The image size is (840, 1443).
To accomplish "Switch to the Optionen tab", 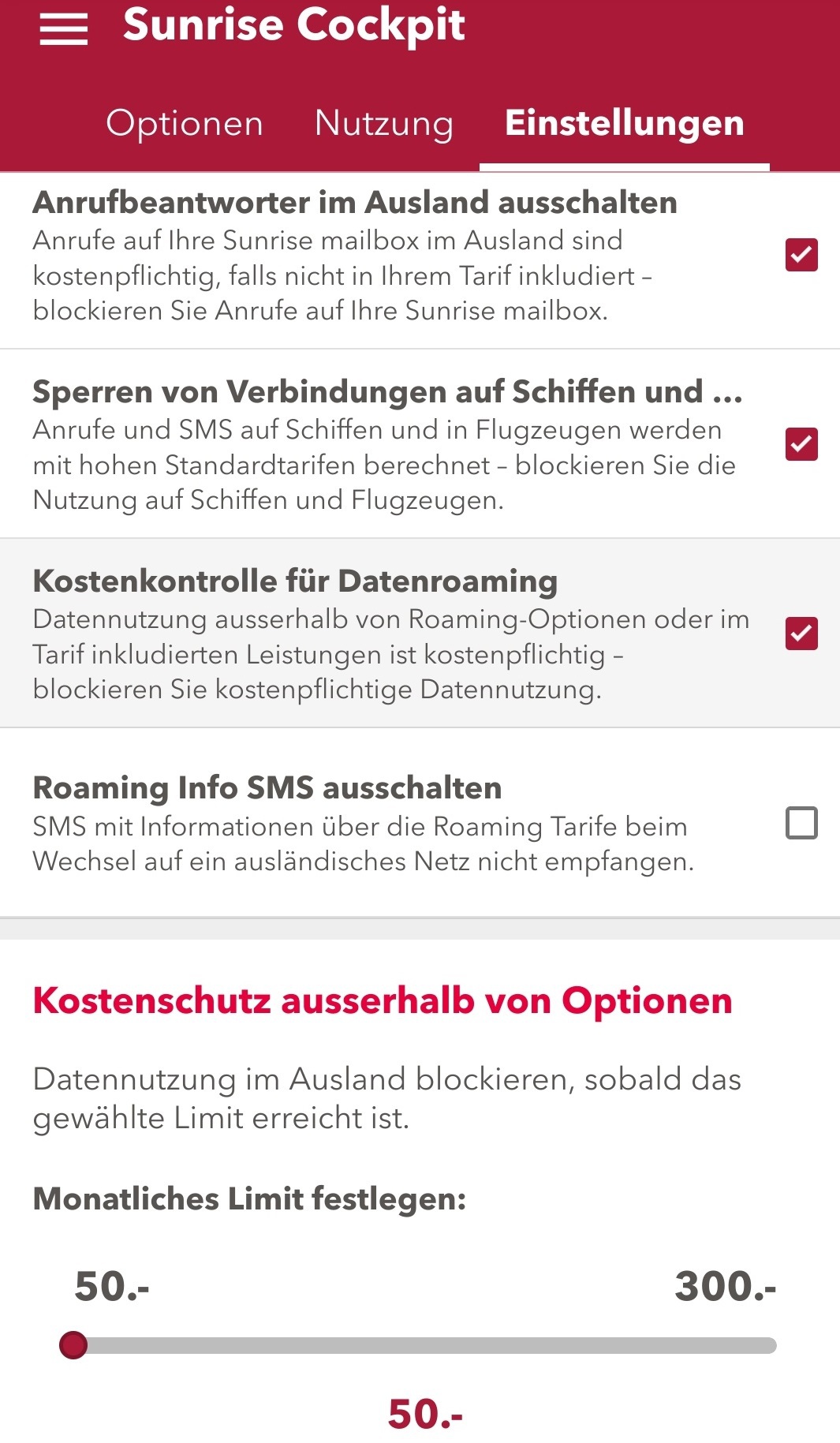I will point(185,124).
